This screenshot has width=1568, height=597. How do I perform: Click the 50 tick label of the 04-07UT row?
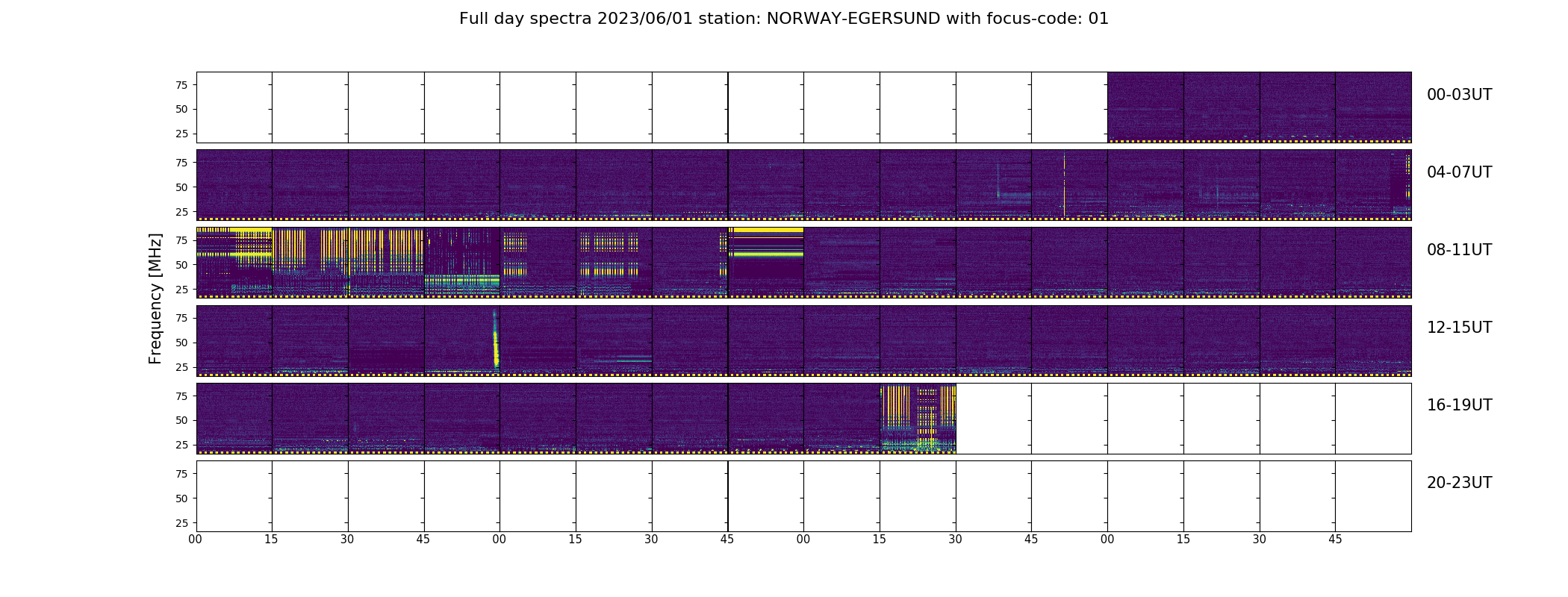pos(181,187)
